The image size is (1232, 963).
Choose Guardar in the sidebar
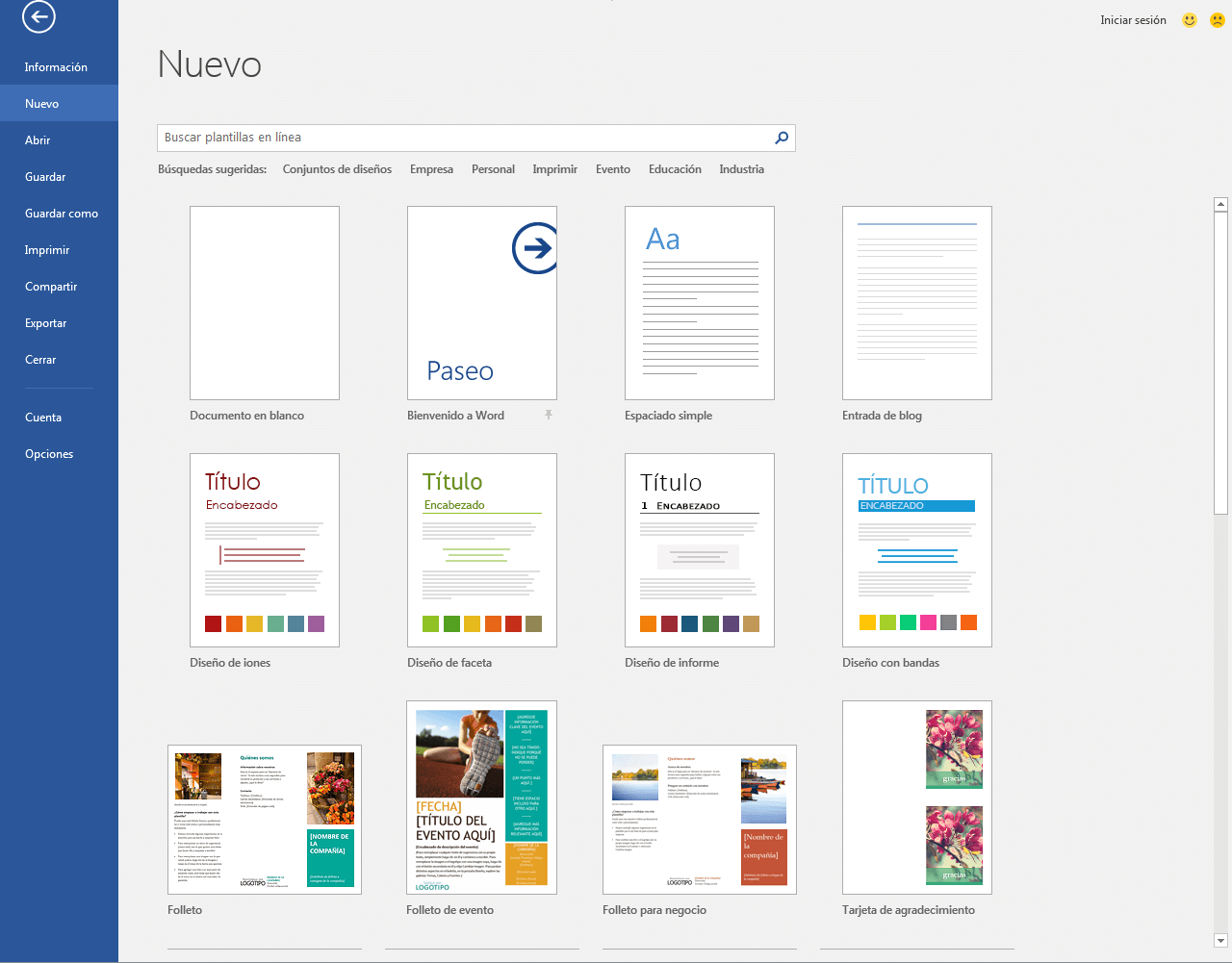pos(59,177)
